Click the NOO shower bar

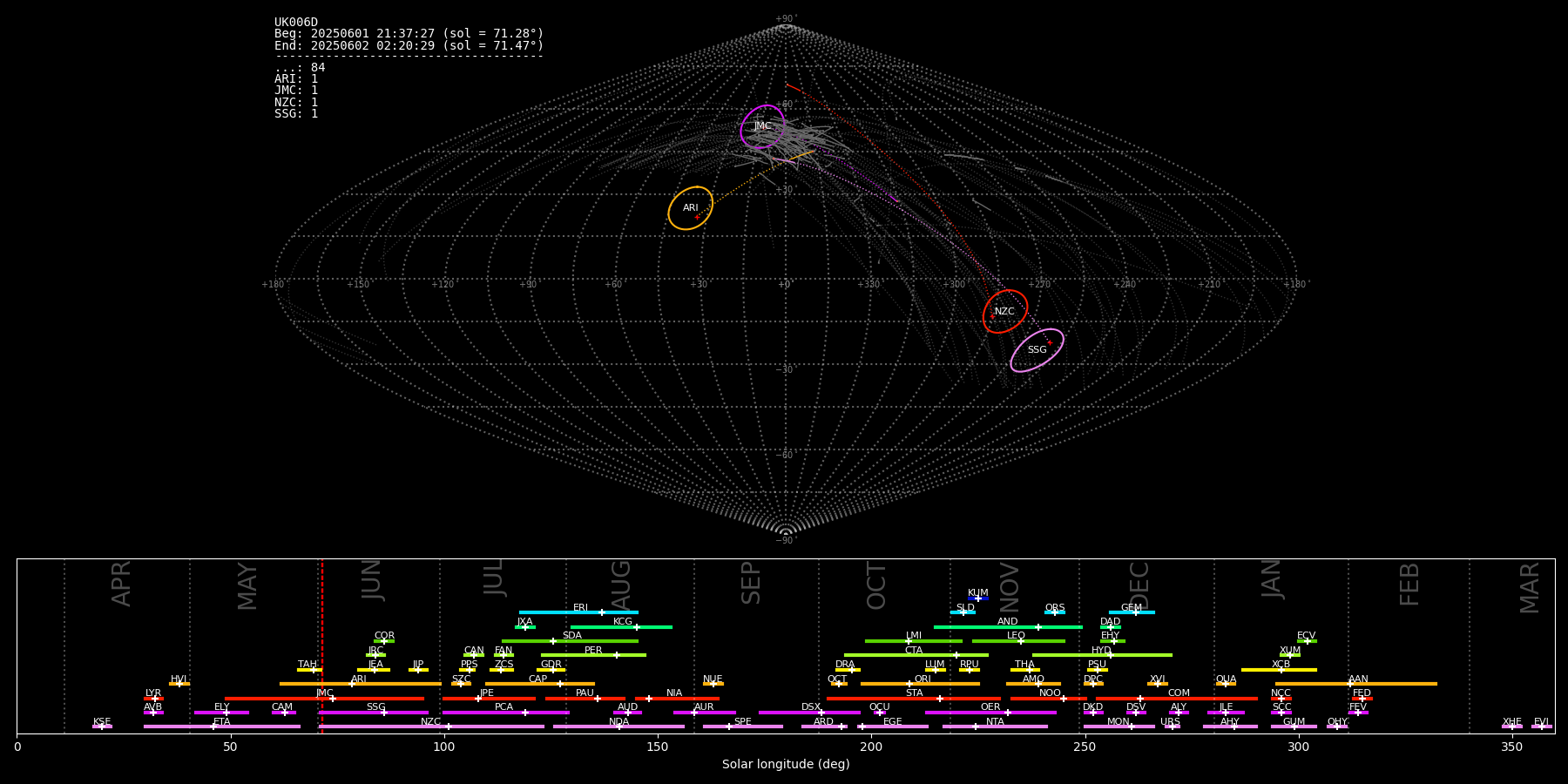pos(1049,698)
